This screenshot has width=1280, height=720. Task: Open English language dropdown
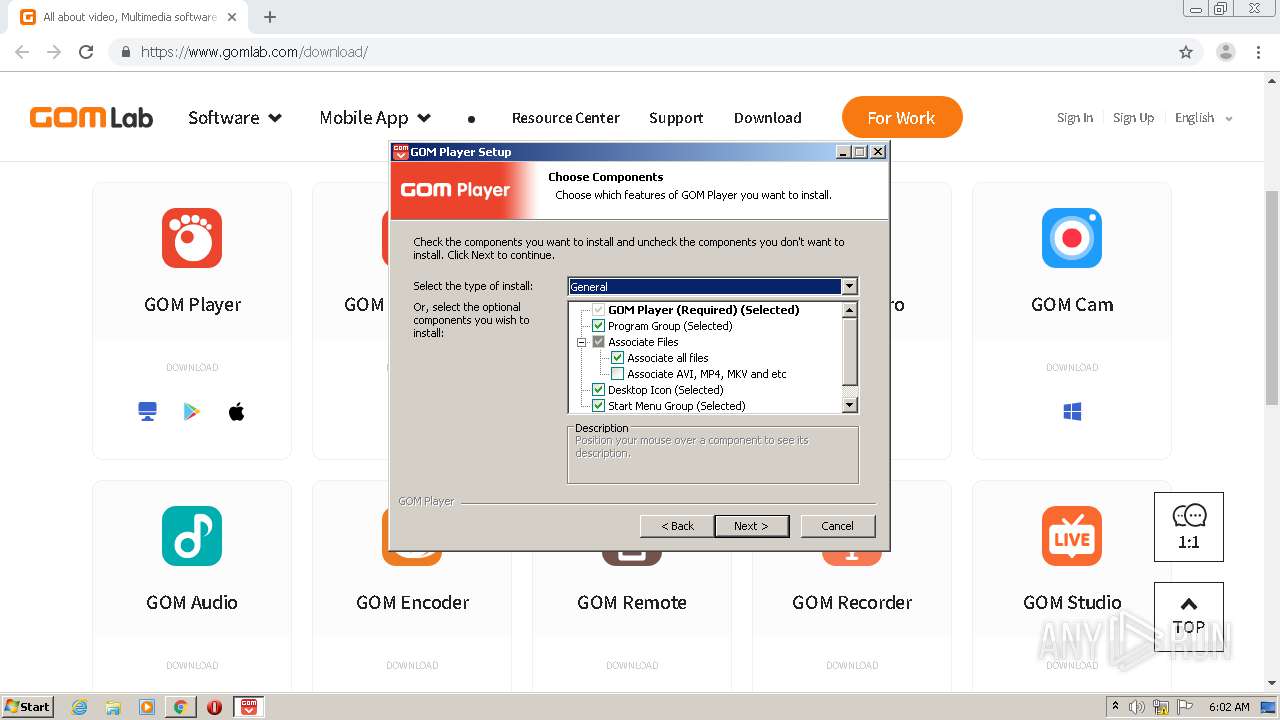(x=1204, y=118)
